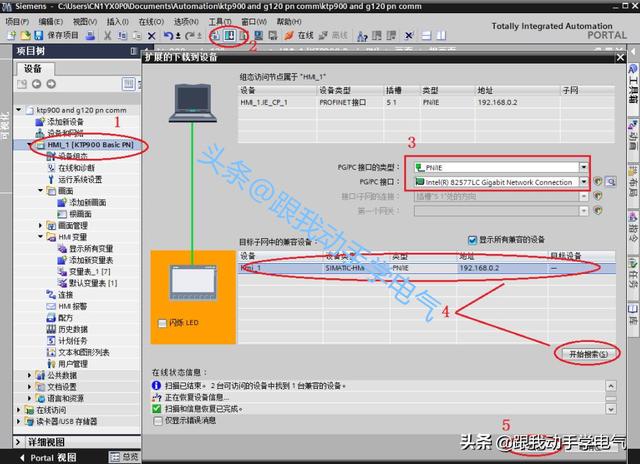Viewport: 640px width, 464px height.
Task: Open the 项目(P) menu
Action: (17, 22)
